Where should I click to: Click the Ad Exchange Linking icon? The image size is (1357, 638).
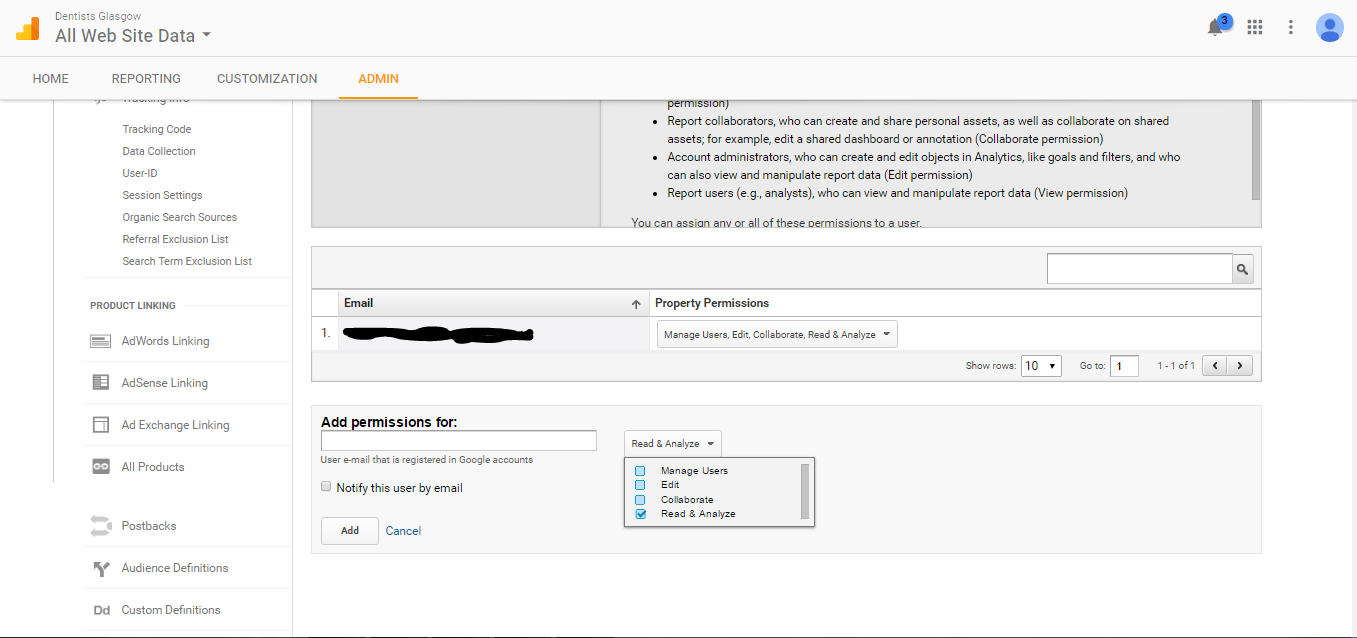100,425
